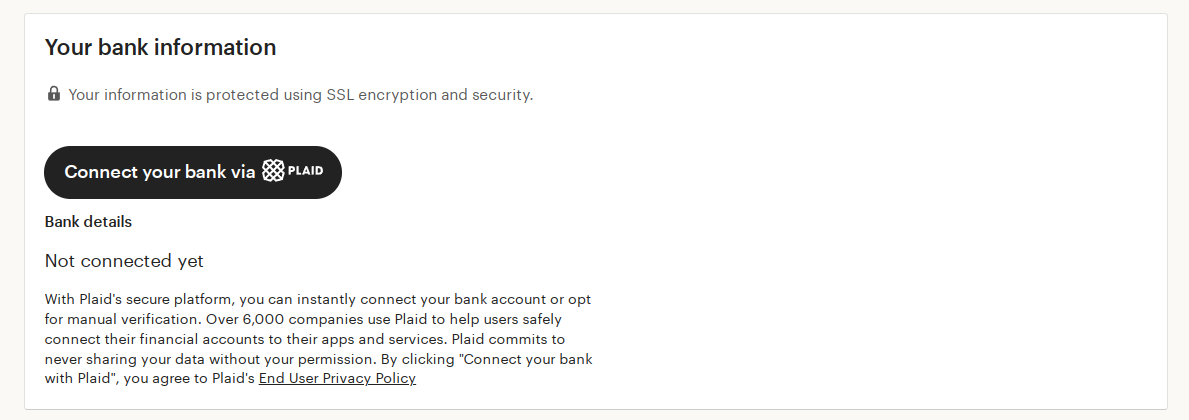The width and height of the screenshot is (1189, 420).
Task: Click the Not connected yet status text
Action: 124,261
